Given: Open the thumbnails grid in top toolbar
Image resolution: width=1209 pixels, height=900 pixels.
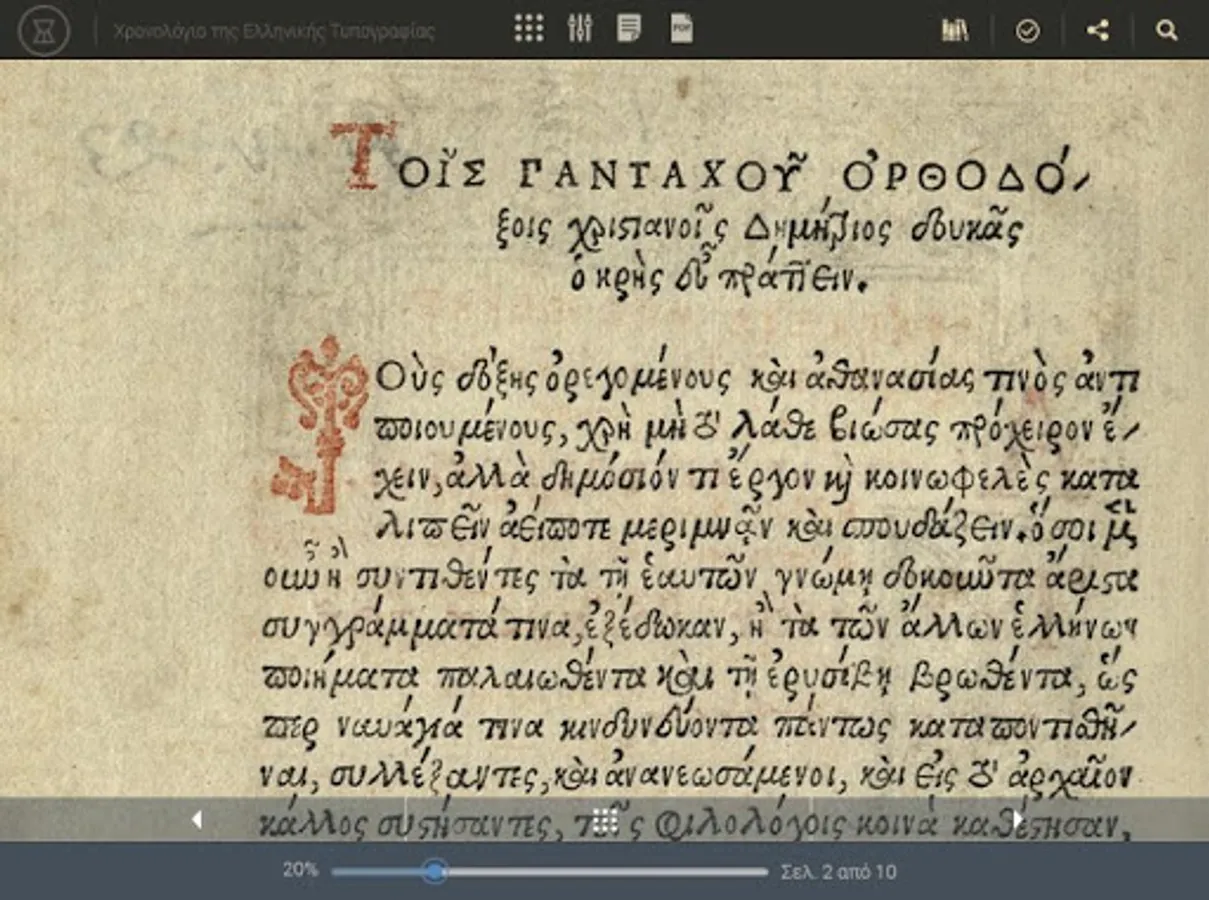Looking at the screenshot, I should [529, 28].
